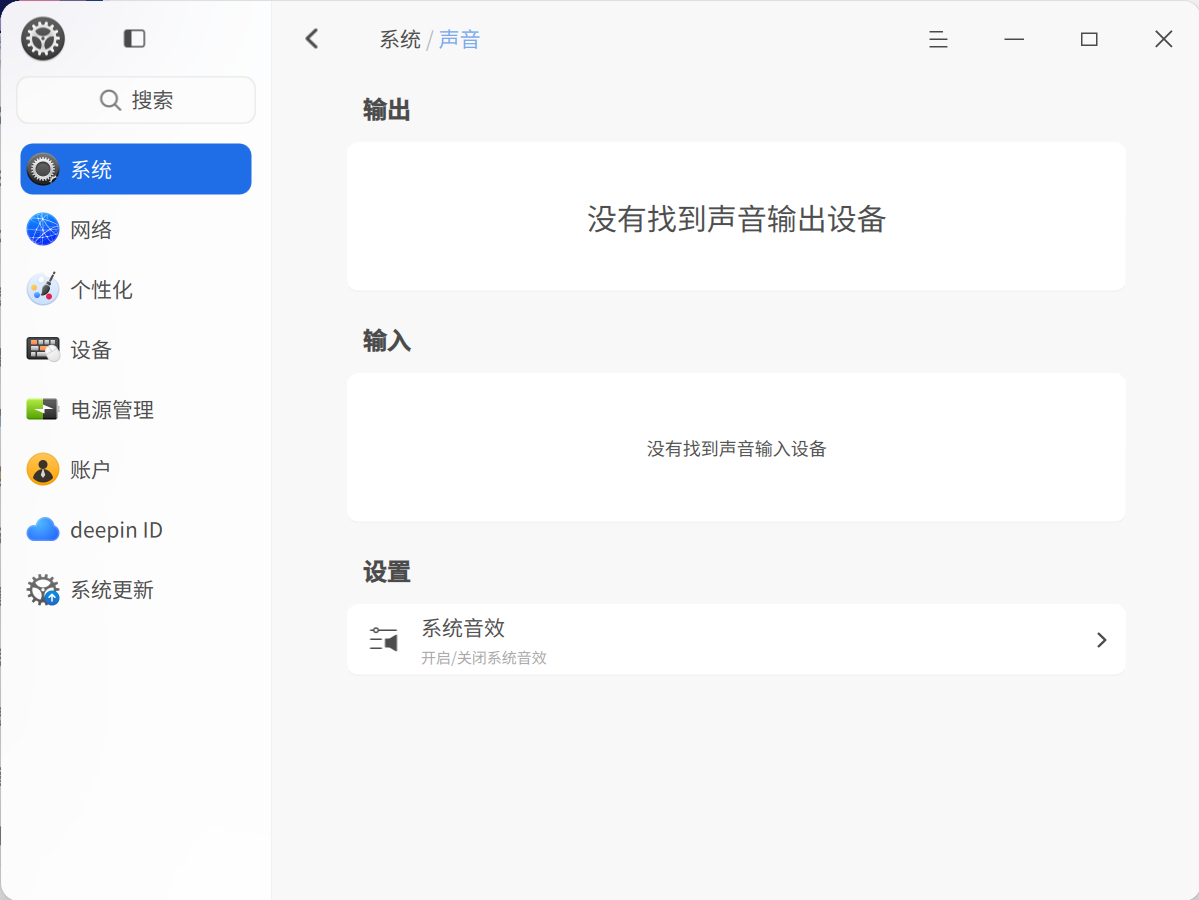Image resolution: width=1199 pixels, height=900 pixels.
Task: Click the 个性化 palette icon
Action: coord(43,289)
